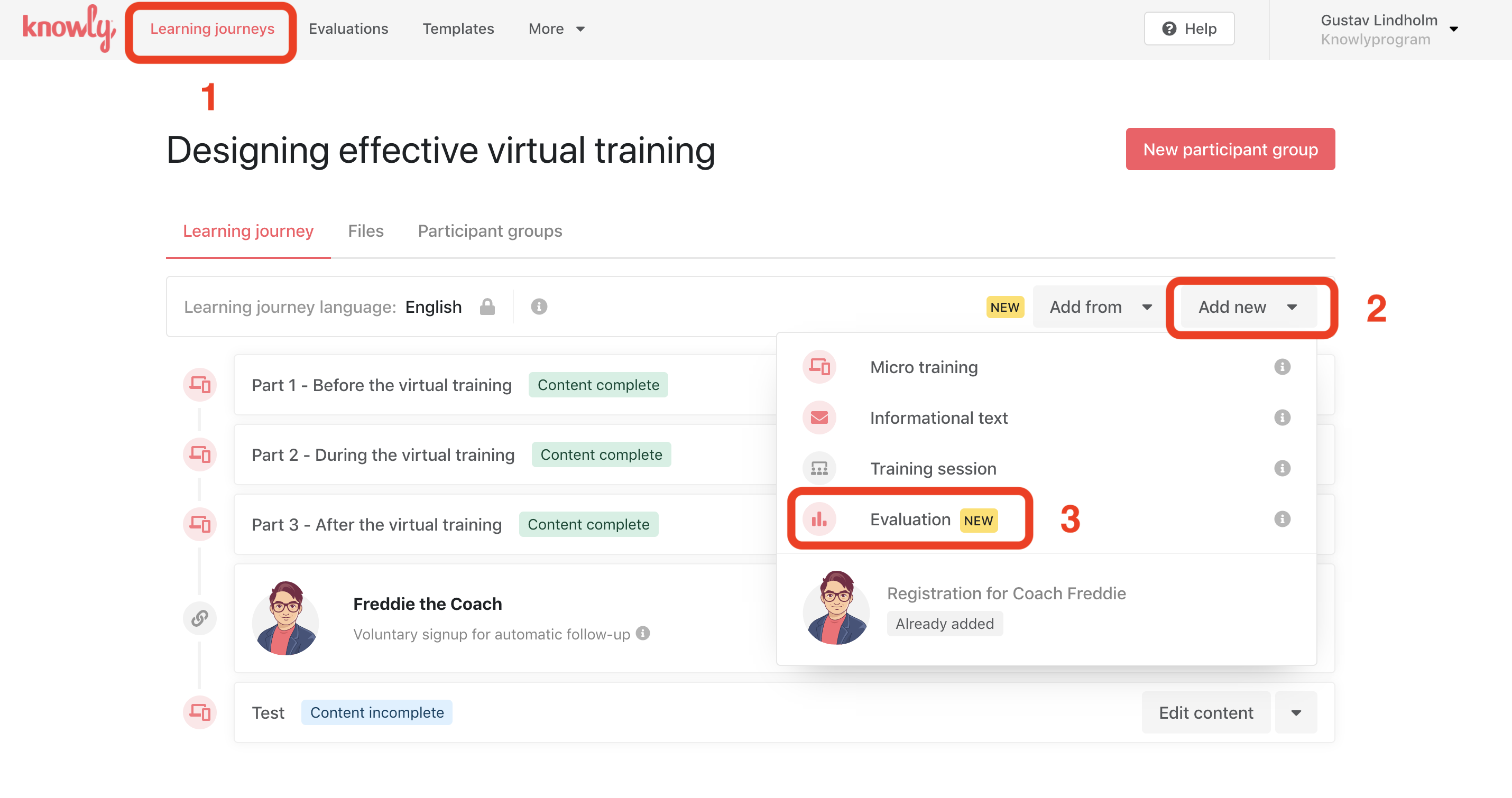This screenshot has width=1512, height=798.
Task: Select Evaluation from Add new menu
Action: tap(910, 519)
